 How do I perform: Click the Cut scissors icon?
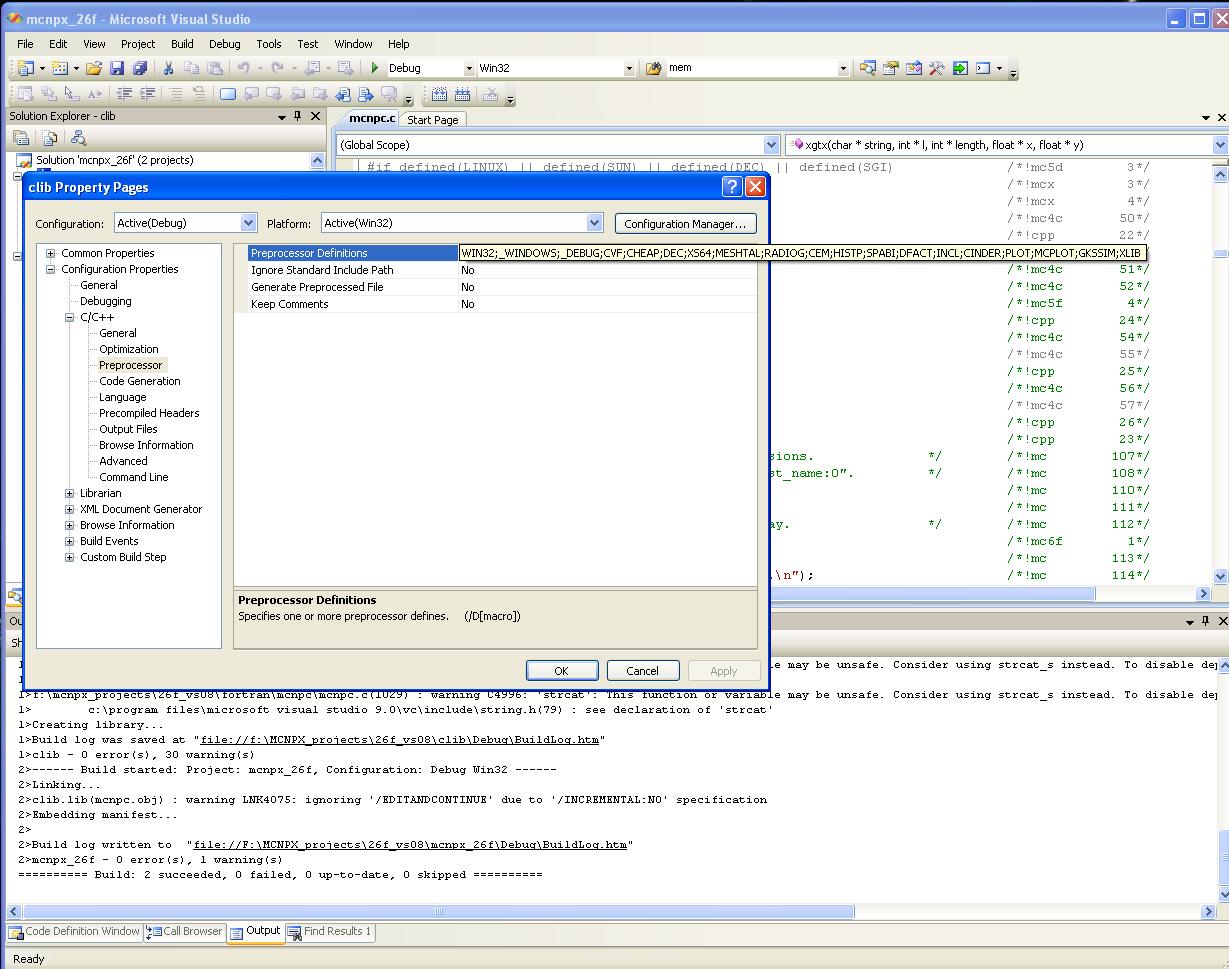pyautogui.click(x=168, y=68)
